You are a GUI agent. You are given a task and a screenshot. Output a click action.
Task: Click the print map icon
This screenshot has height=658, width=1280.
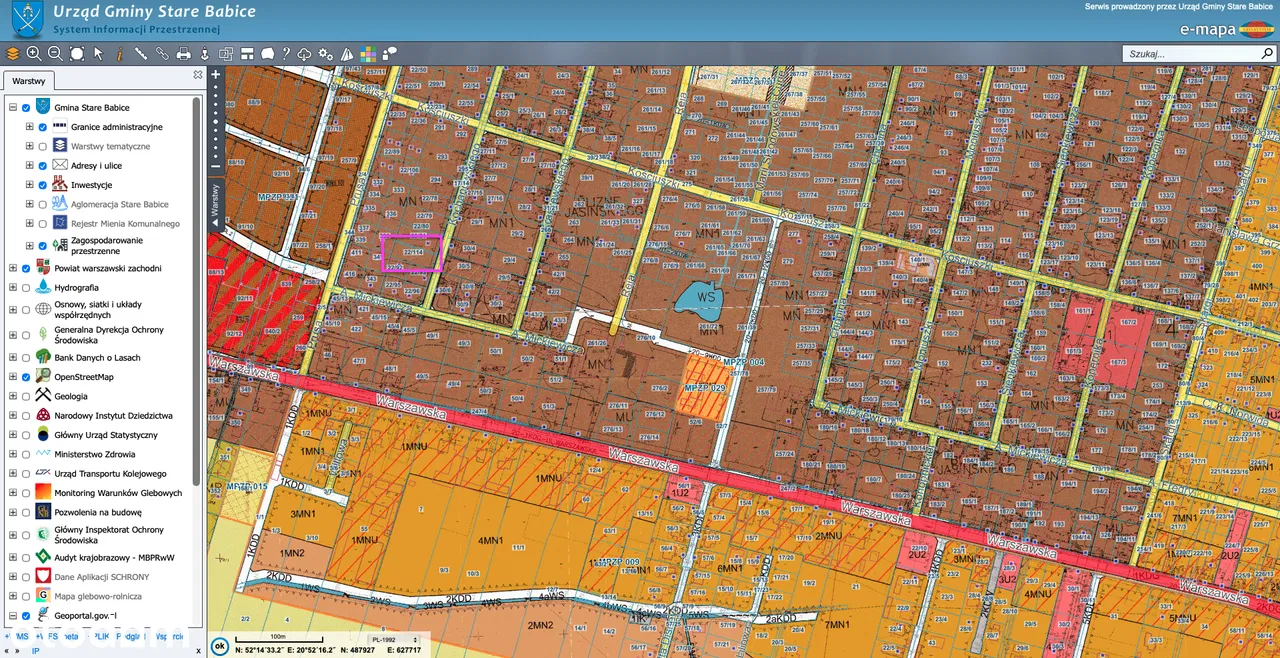[x=184, y=54]
